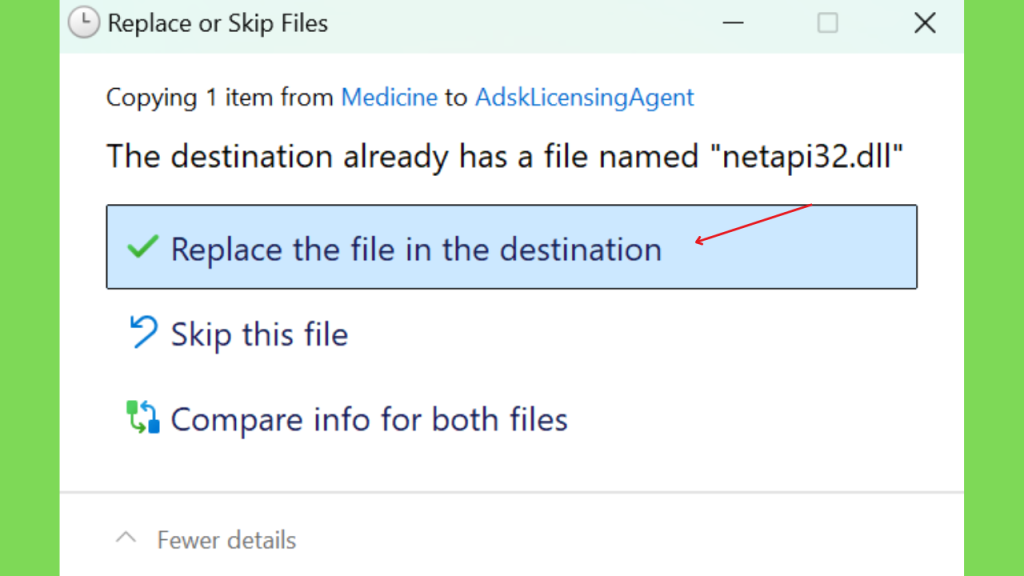Click the Replace or Skip Files title text
Viewport: 1024px width, 576px height.
pyautogui.click(x=217, y=23)
